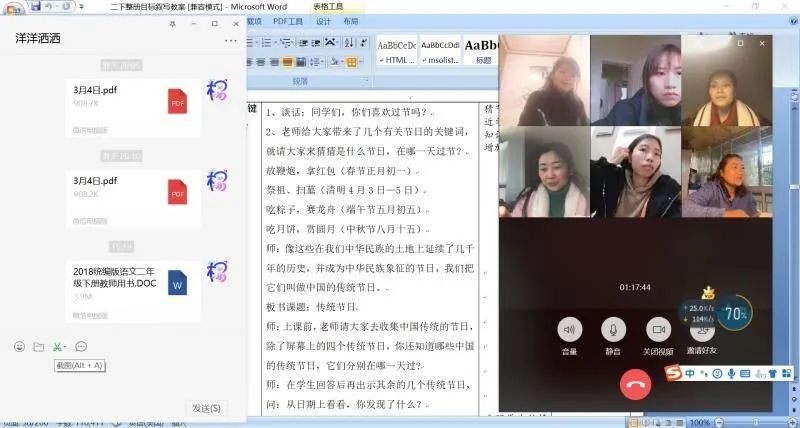This screenshot has height=428, width=800.
Task: Expand the 段落 paragraph dialog launcher
Action: 365,81
